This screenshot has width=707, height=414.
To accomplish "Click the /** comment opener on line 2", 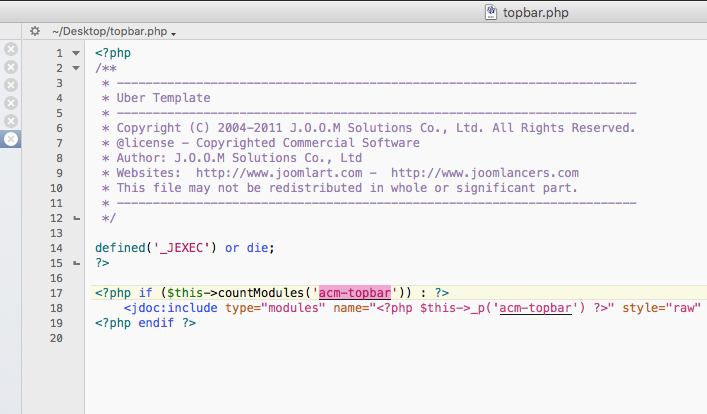I will click(106, 68).
